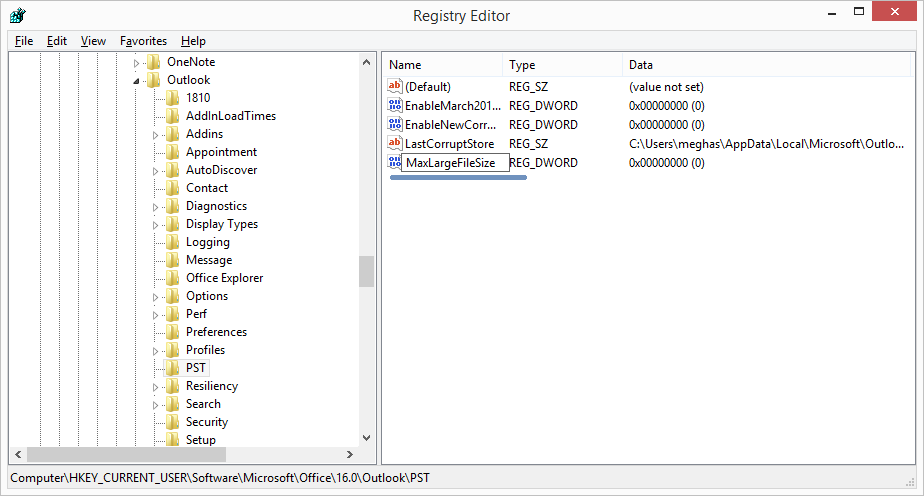Sort values by Data column header
924x496 pixels.
pos(766,65)
